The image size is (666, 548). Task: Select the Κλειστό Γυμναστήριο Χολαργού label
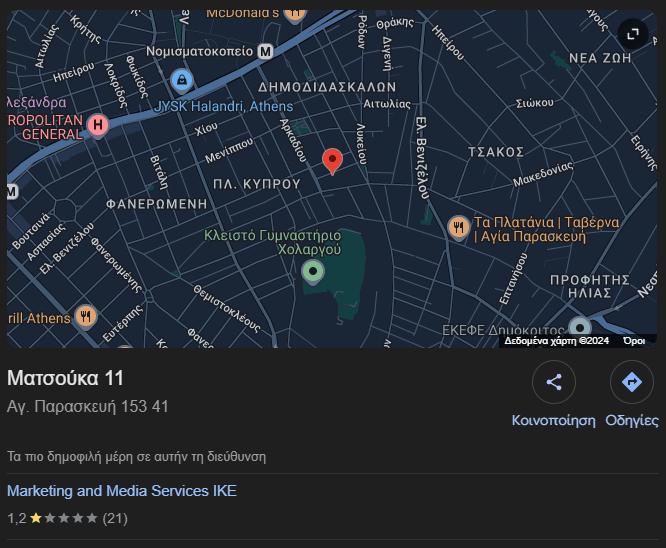point(273,242)
